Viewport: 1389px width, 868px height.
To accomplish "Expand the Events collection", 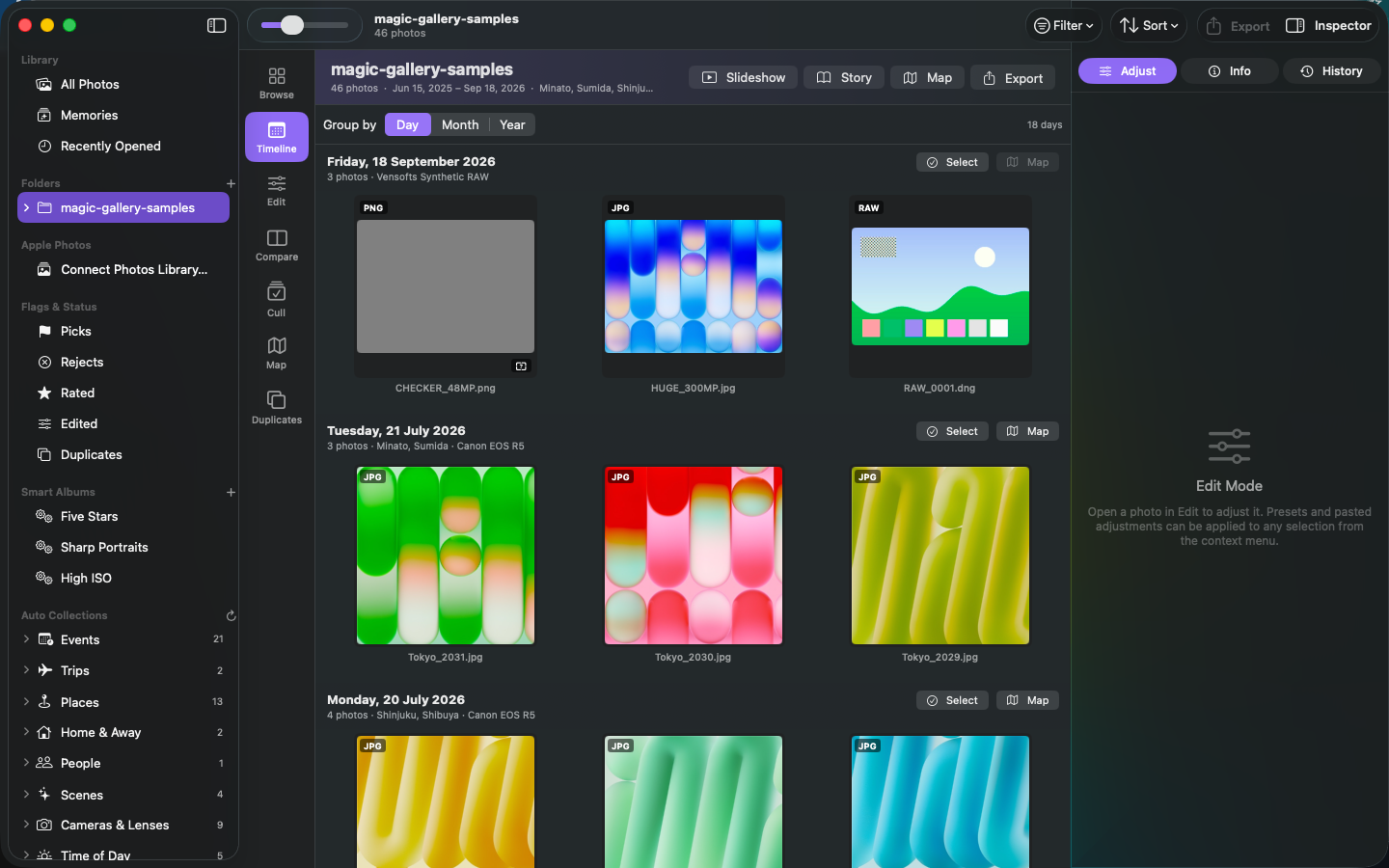I will point(26,639).
